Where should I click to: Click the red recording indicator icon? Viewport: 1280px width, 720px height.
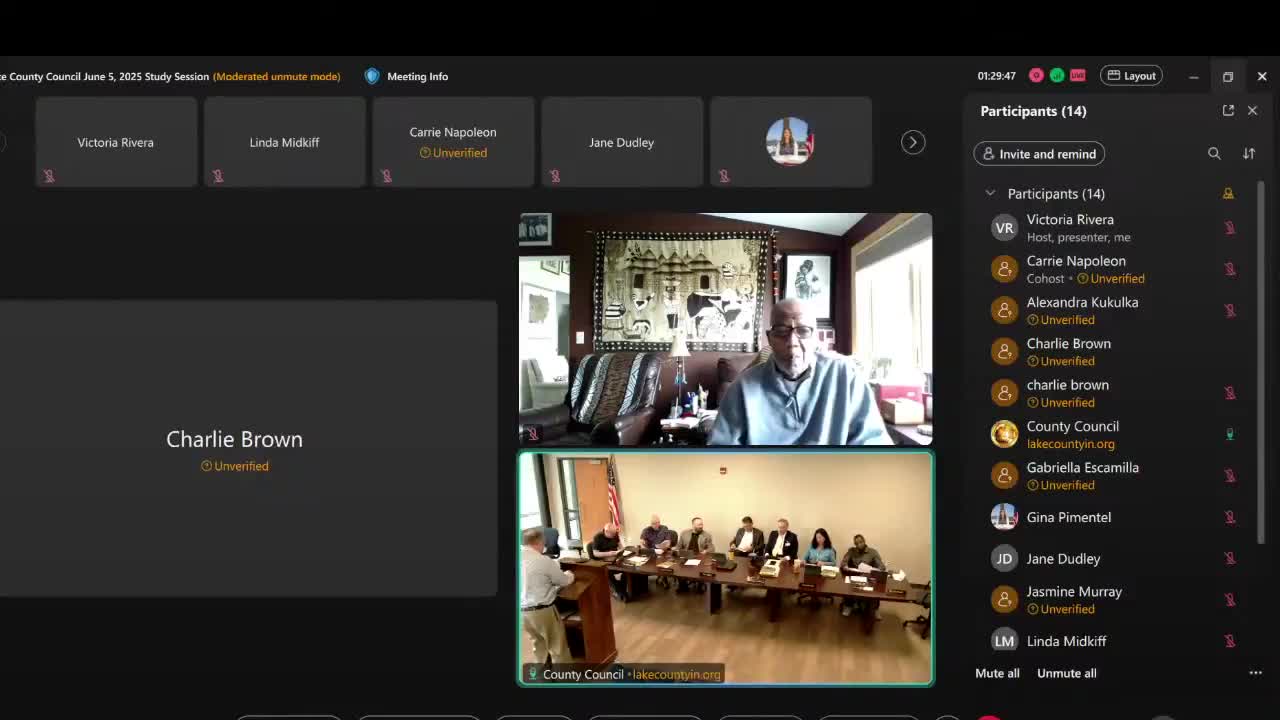(x=1036, y=76)
